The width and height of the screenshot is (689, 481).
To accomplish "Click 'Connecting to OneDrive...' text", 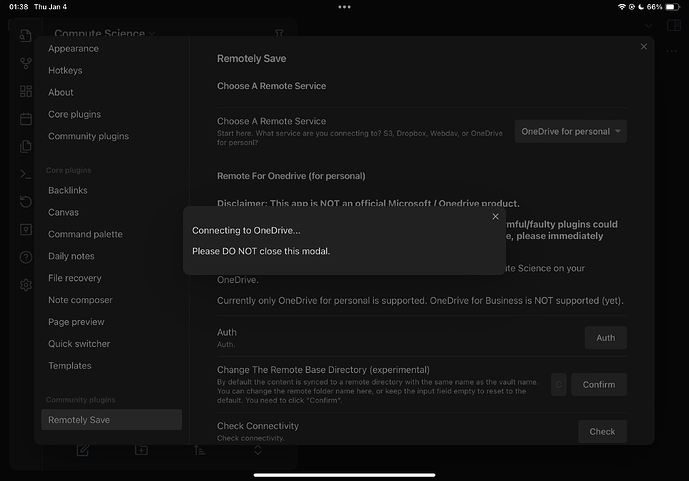I will pyautogui.click(x=246, y=231).
